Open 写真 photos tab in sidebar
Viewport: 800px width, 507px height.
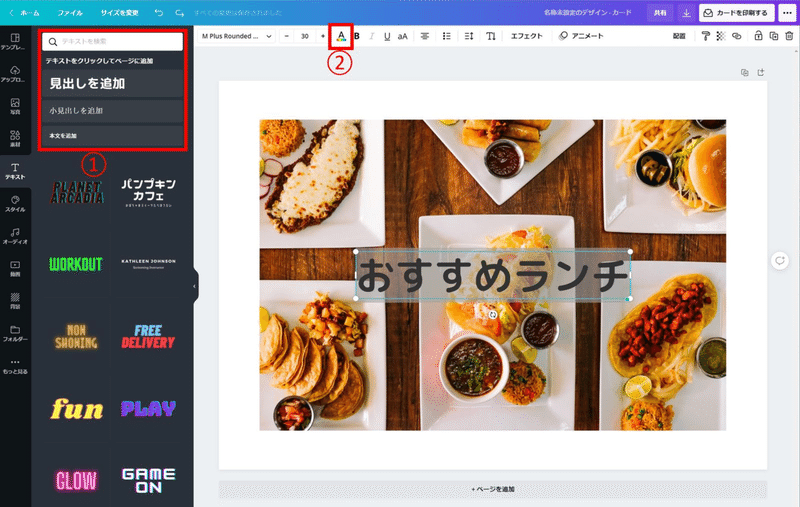click(x=15, y=106)
